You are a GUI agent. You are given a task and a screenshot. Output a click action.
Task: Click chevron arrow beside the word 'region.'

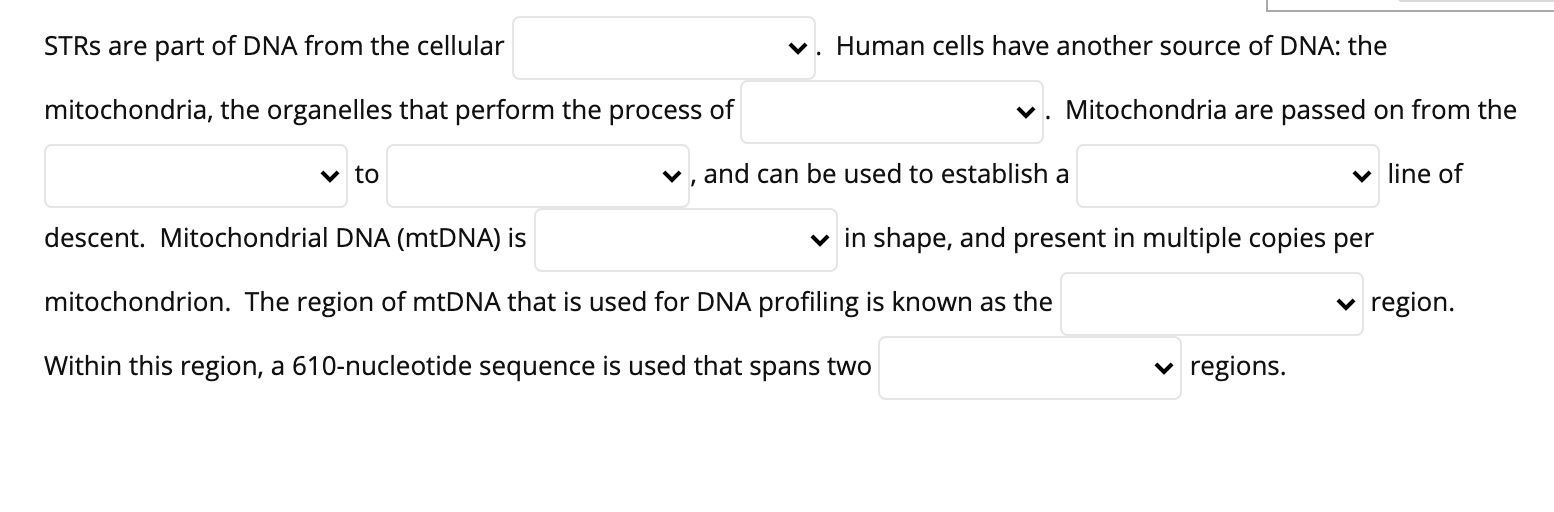tap(1344, 303)
